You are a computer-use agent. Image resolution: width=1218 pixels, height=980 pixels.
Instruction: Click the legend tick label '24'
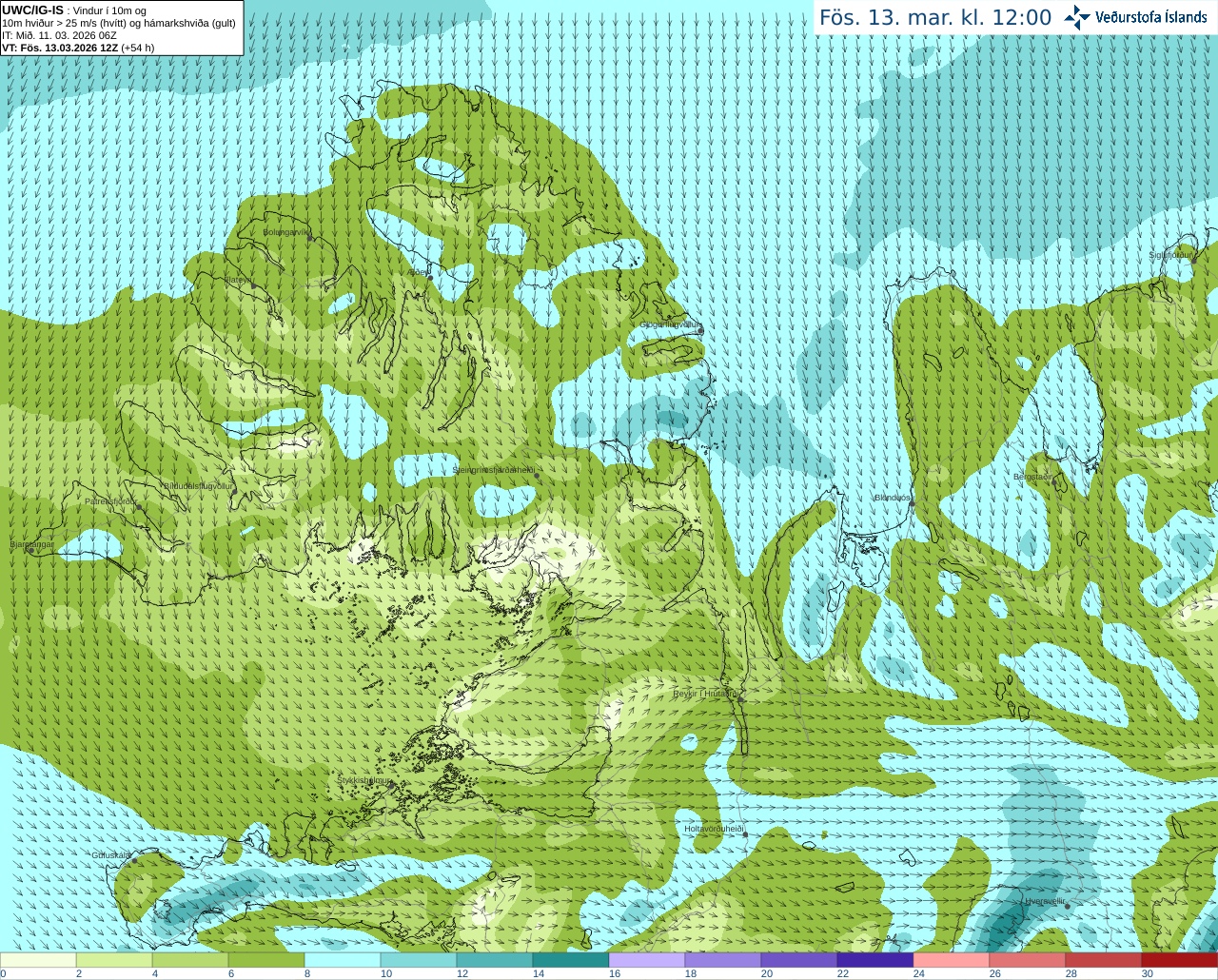click(919, 973)
